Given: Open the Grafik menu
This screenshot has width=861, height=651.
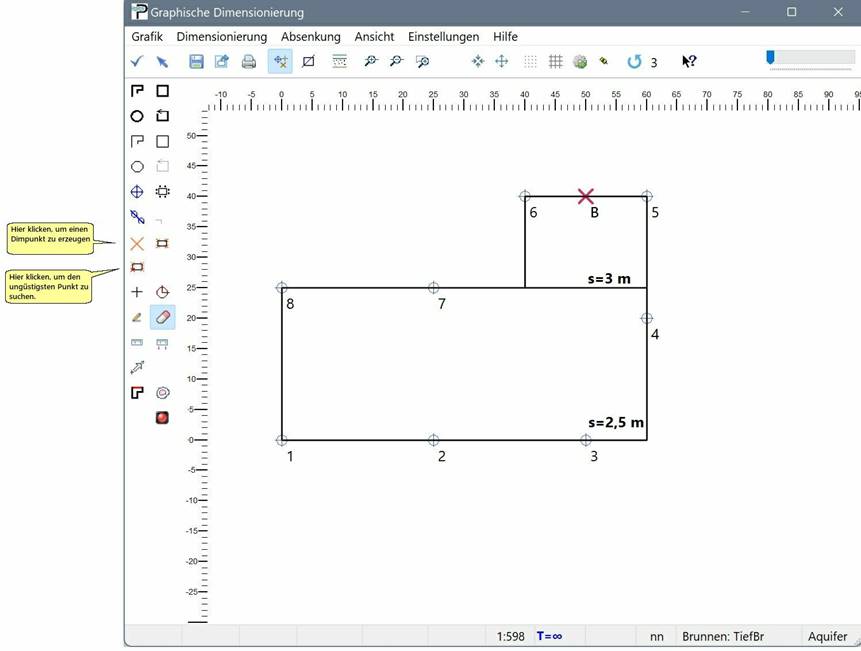Looking at the screenshot, I should (x=147, y=37).
